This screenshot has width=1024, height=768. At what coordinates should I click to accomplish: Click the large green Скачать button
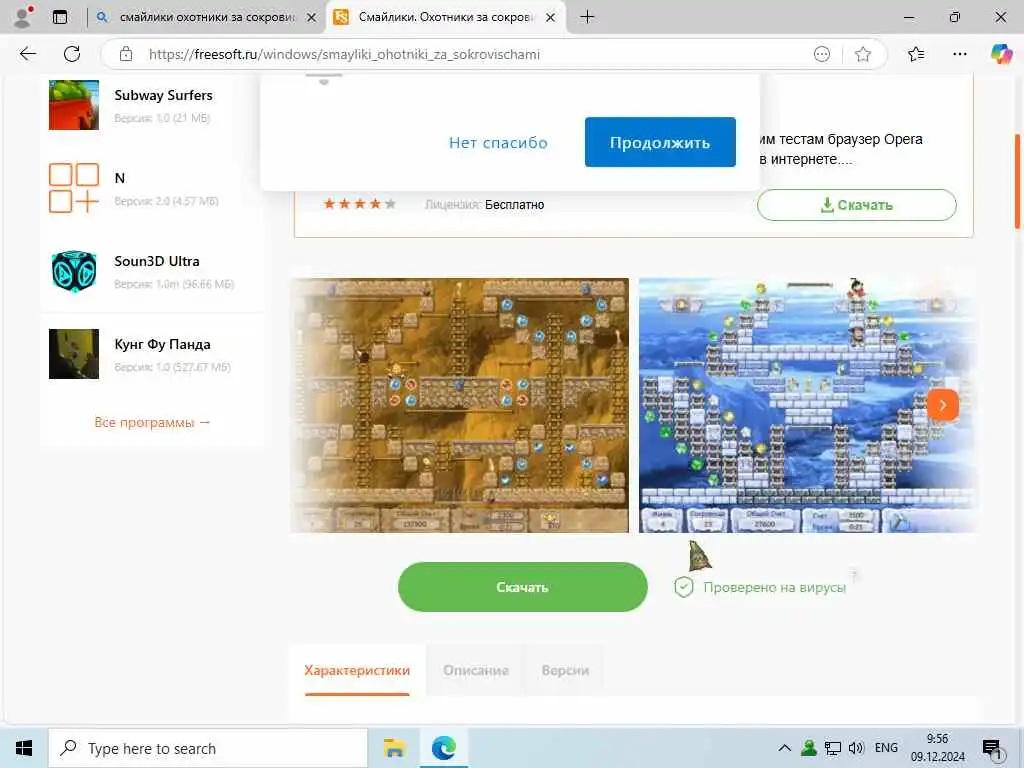pyautogui.click(x=522, y=587)
